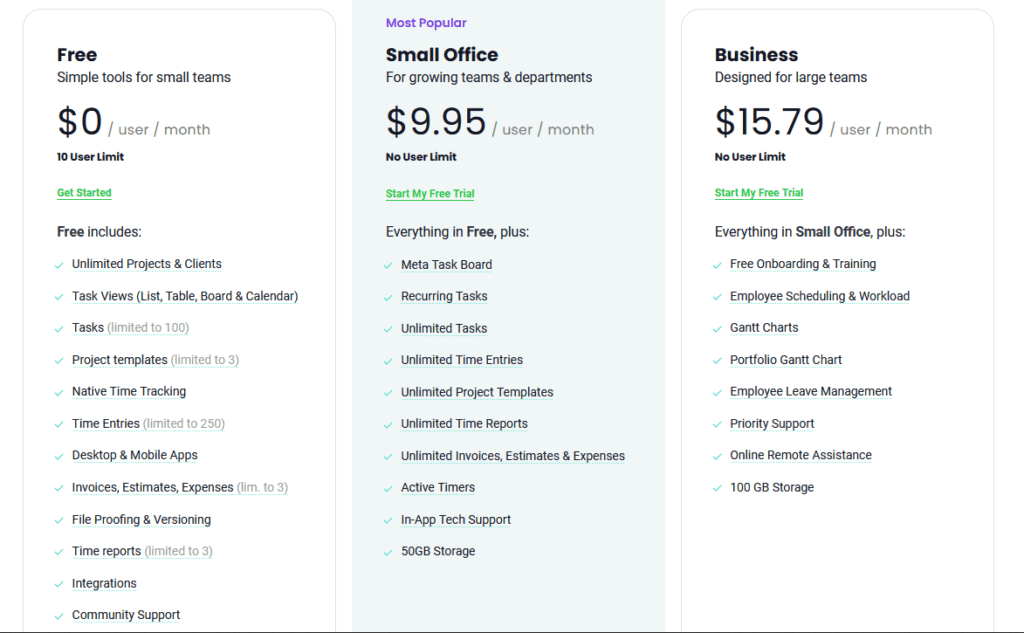The width and height of the screenshot is (1024, 633).
Task: Start free trial for Small Office plan
Action: 430,194
